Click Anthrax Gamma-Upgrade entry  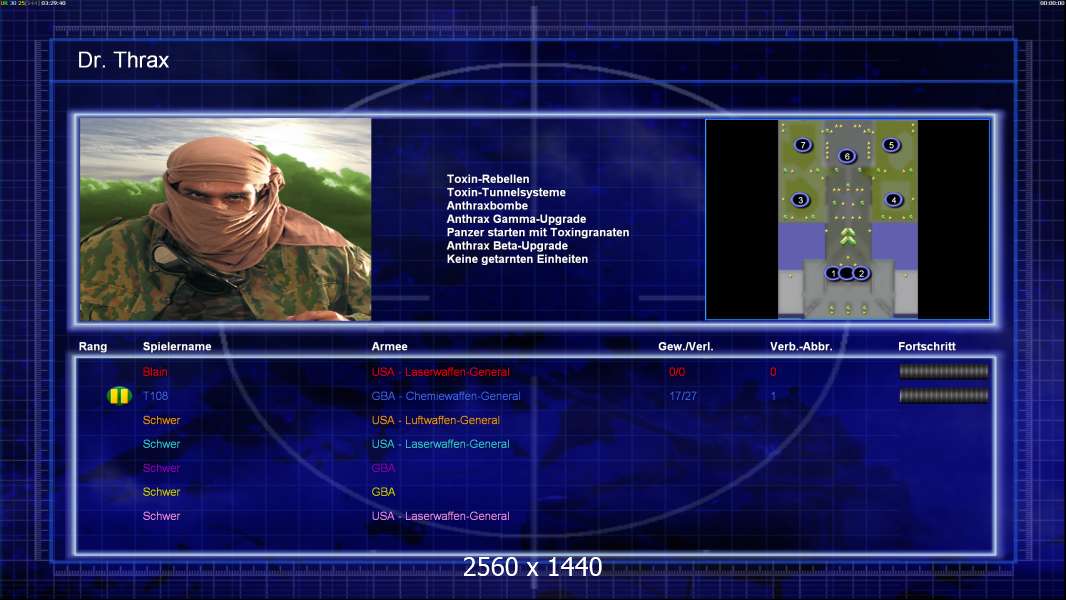516,219
